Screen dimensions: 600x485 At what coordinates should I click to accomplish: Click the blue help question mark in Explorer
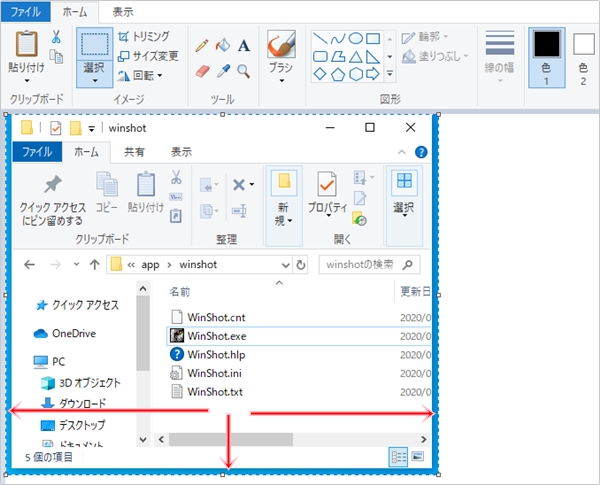click(421, 152)
